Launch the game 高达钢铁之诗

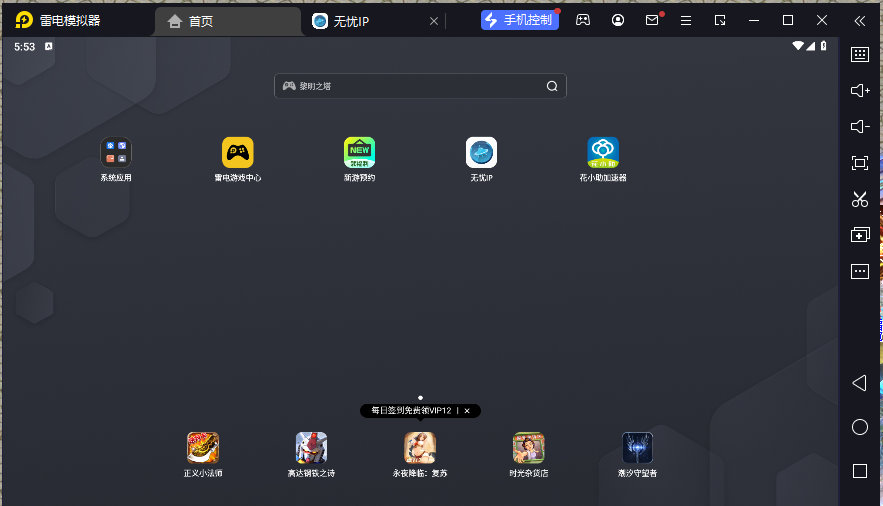tap(311, 447)
